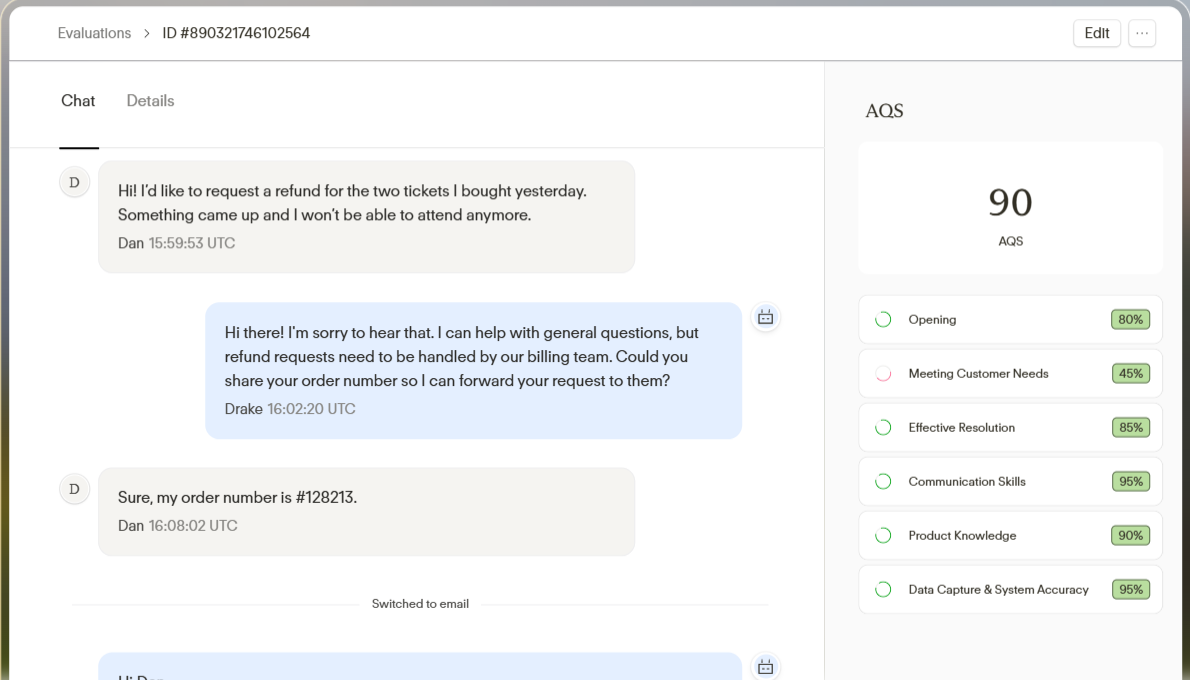
Task: Click the Effective Resolution ring icon
Action: click(883, 427)
